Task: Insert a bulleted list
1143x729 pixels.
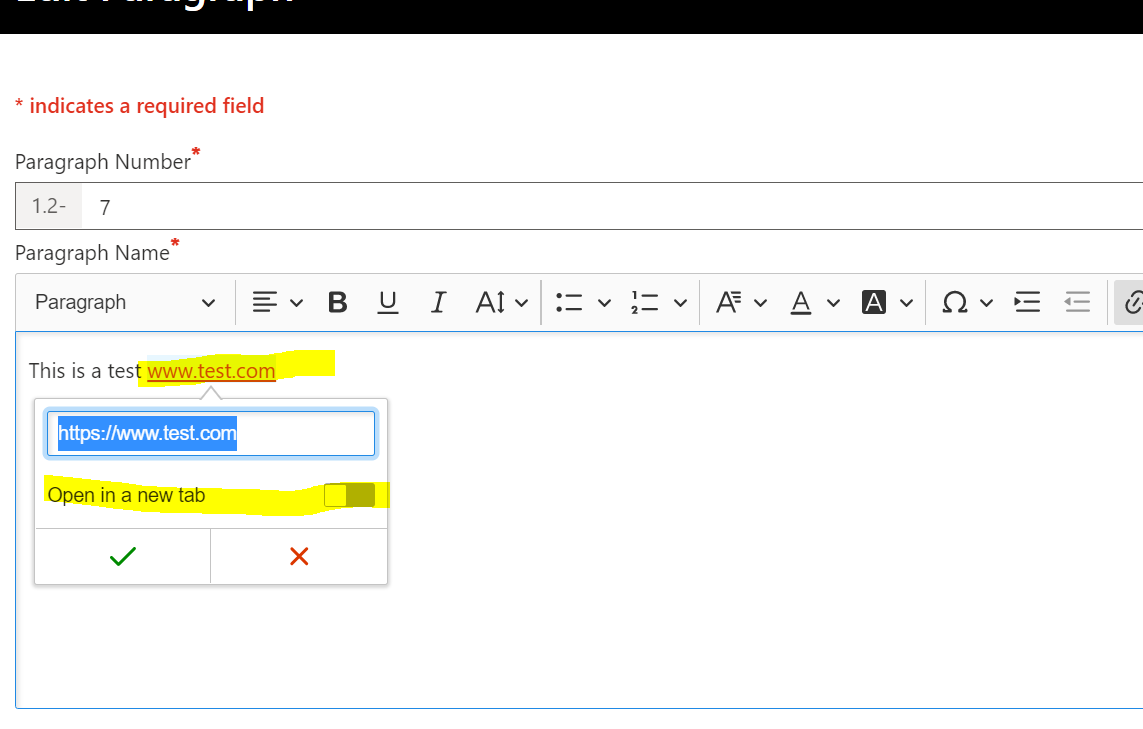Action: coord(569,302)
